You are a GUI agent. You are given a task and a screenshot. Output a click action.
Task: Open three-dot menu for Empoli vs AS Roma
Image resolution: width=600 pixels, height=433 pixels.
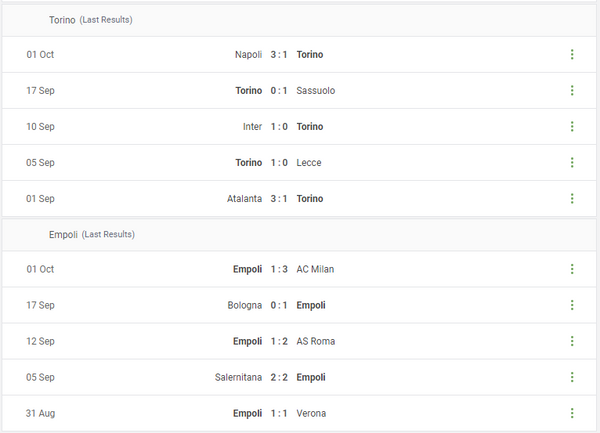572,341
